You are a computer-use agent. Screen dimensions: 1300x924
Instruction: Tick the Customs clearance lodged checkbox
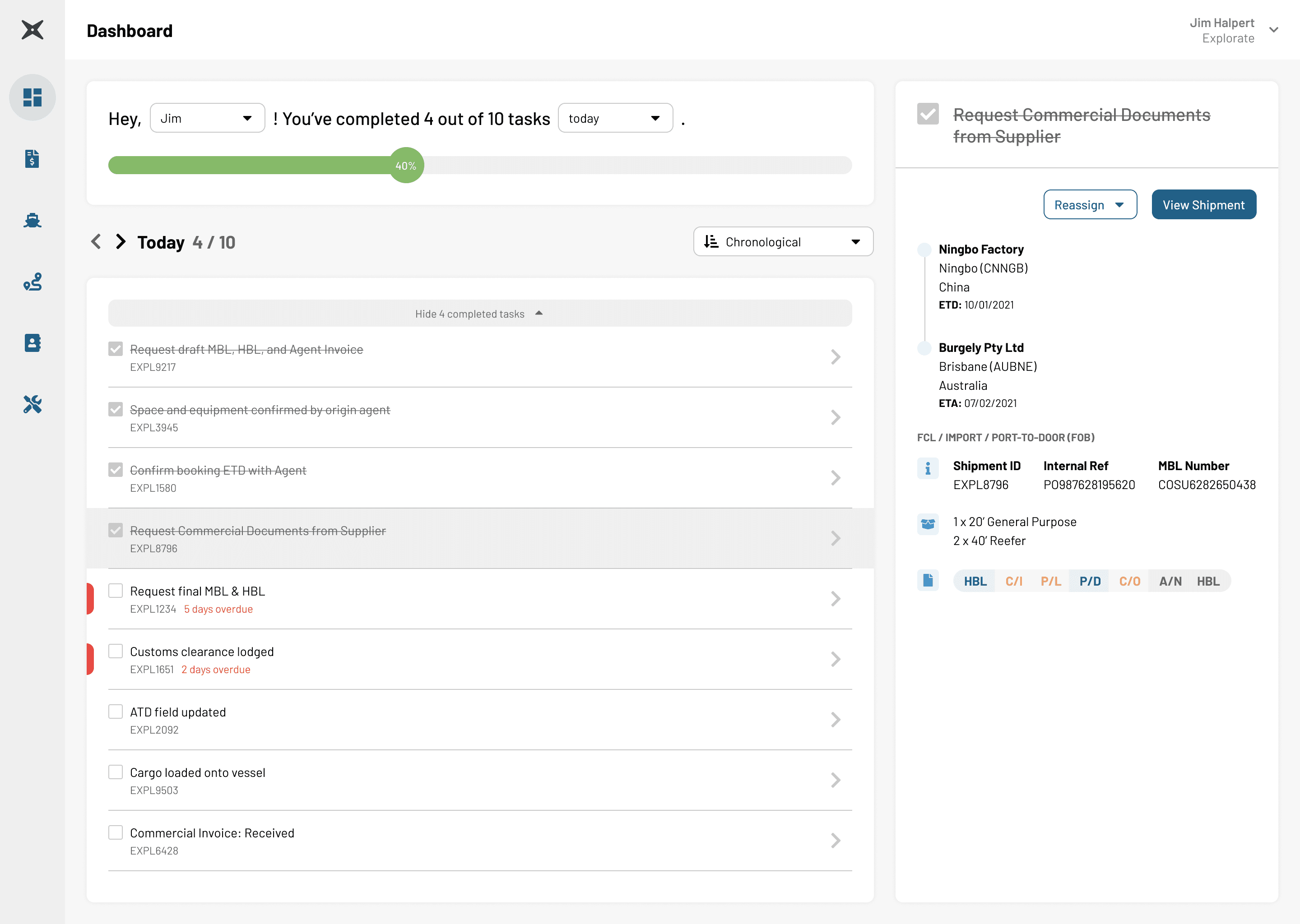116,651
